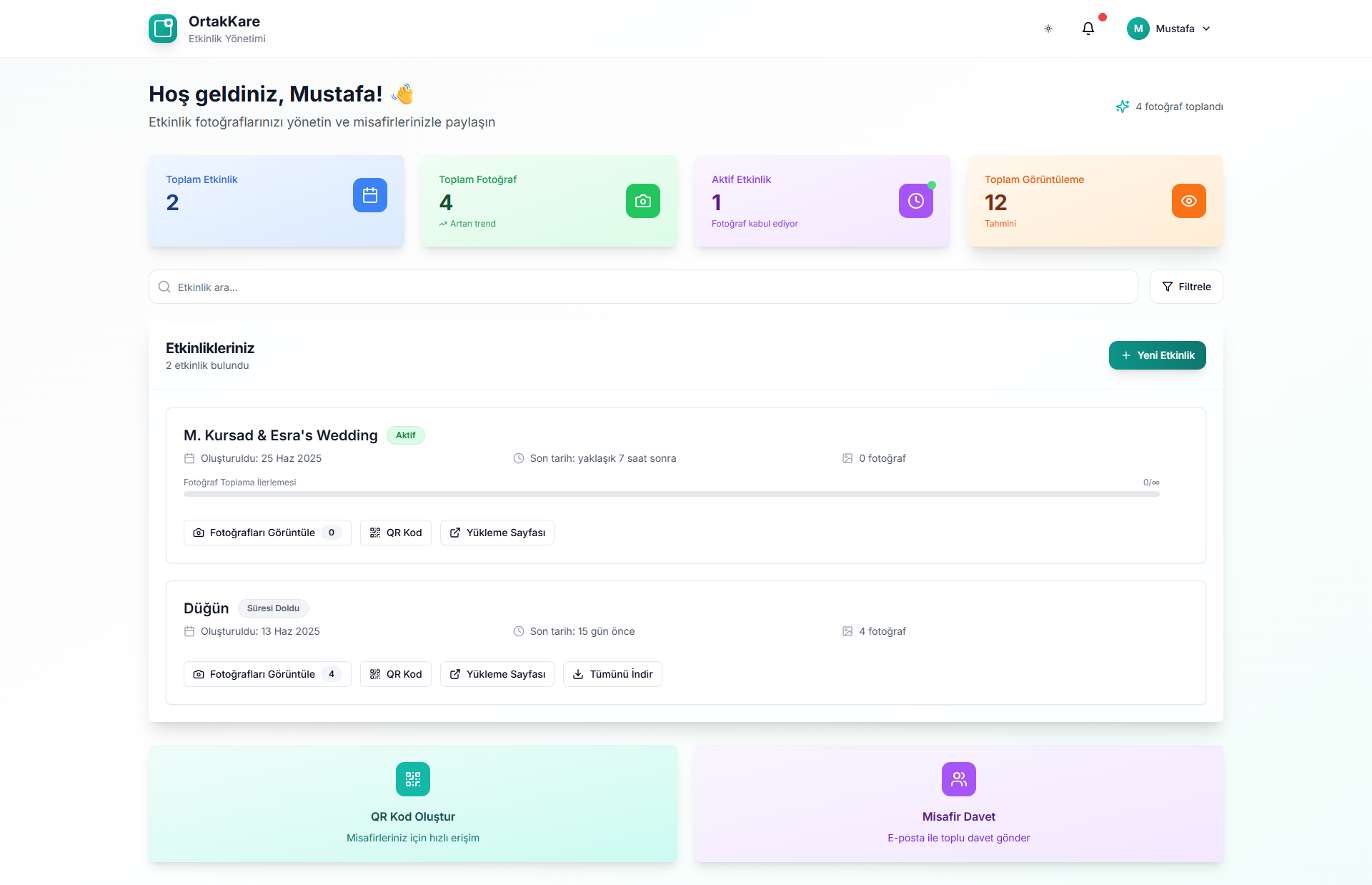Click the purple Misafir Davet people icon
The width and height of the screenshot is (1372, 885).
(x=958, y=779)
